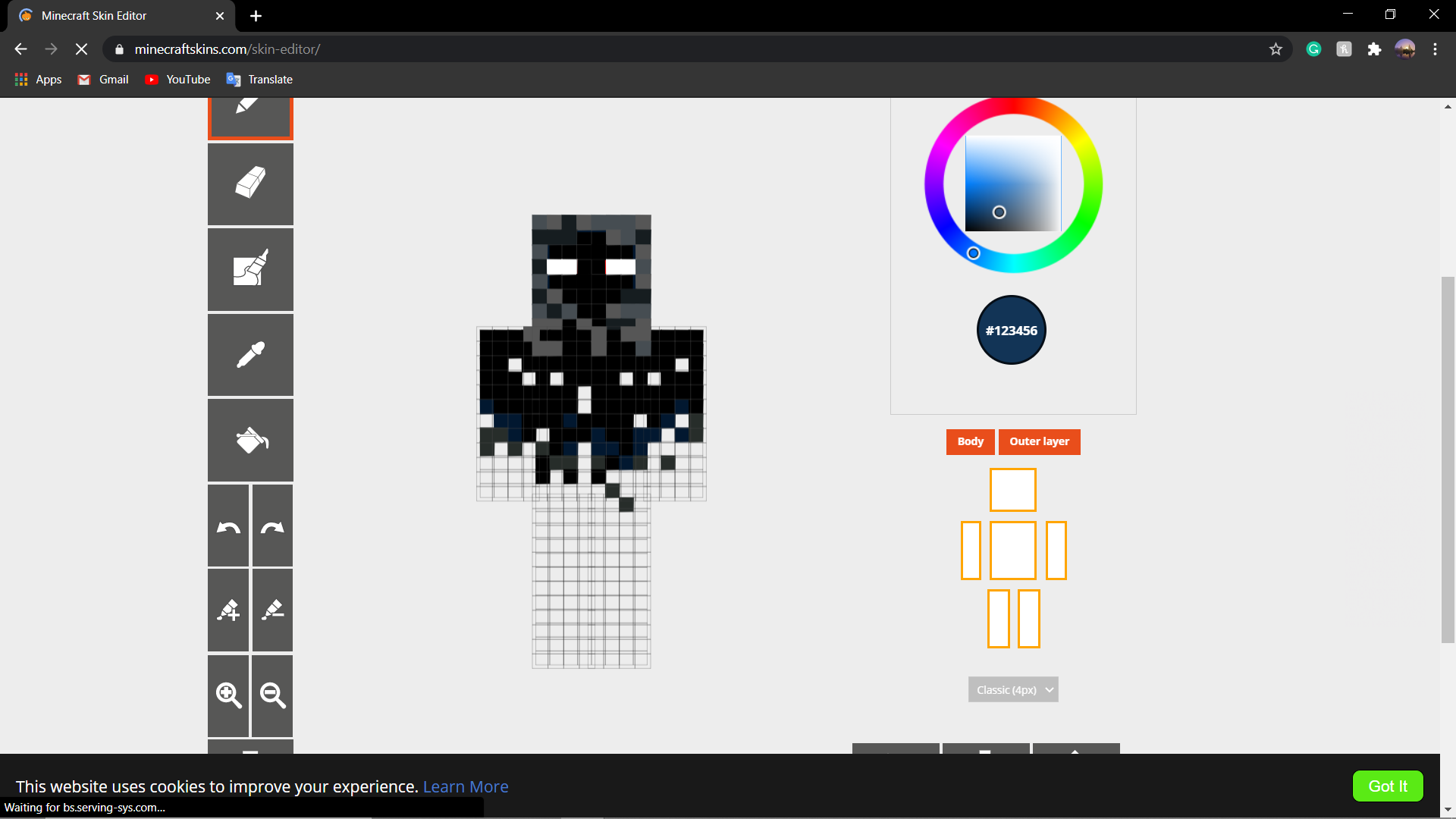Expand the Classic skin size dropdown
The image size is (1456, 819).
(x=1012, y=690)
